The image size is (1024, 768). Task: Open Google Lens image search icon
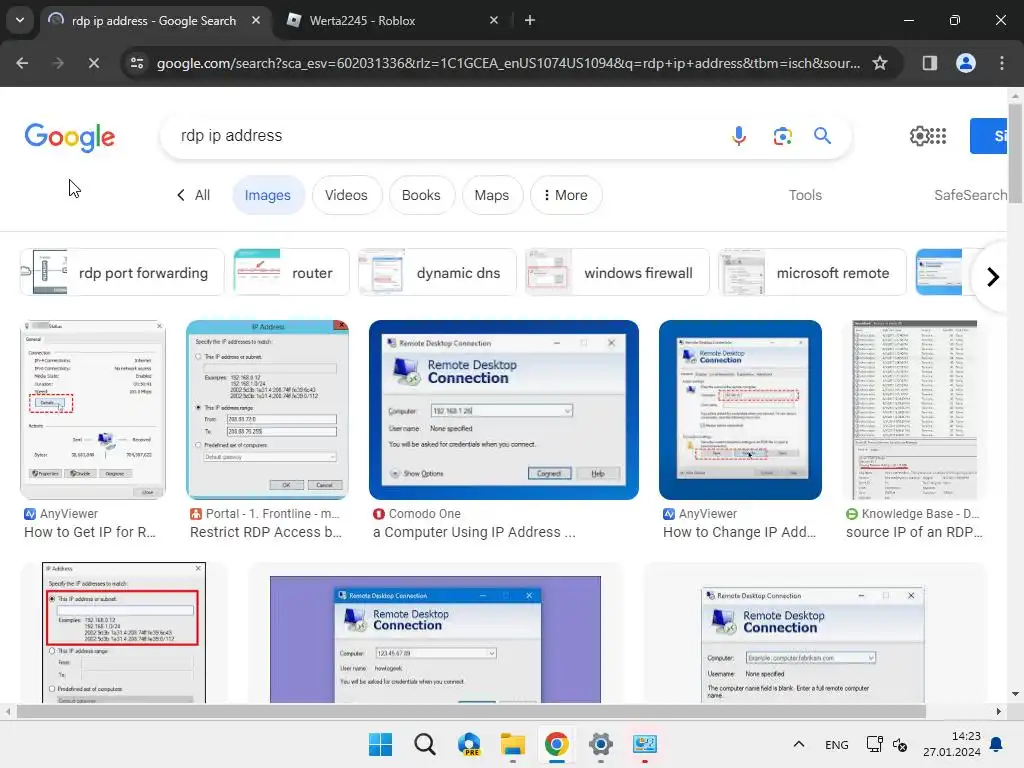click(x=782, y=136)
